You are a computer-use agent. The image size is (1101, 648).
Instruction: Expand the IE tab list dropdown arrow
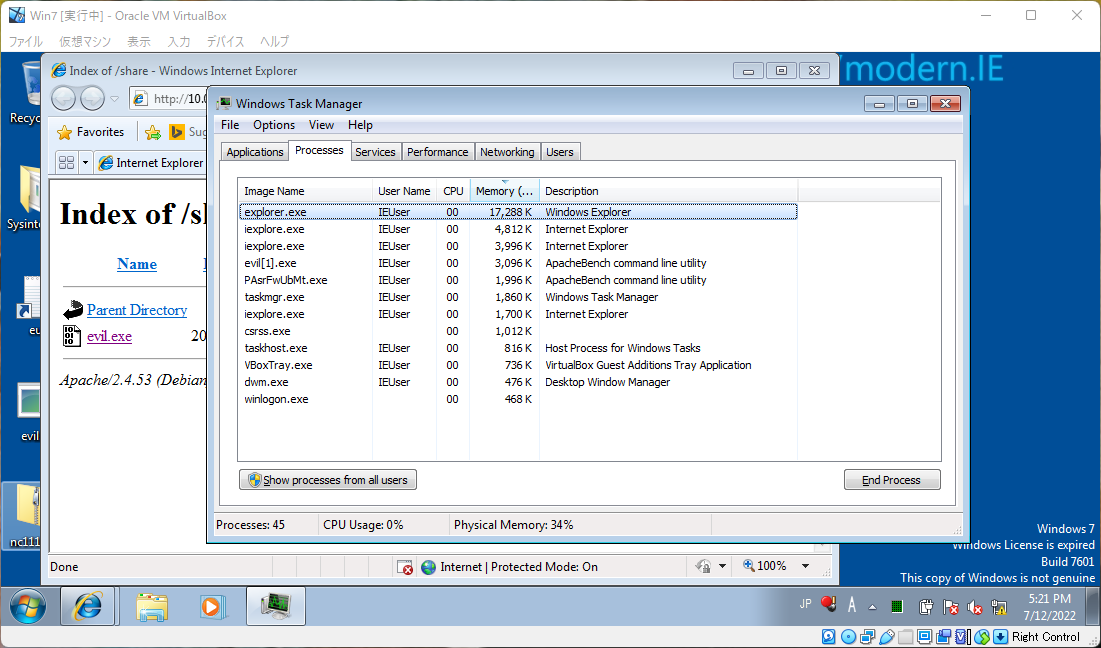[x=86, y=163]
